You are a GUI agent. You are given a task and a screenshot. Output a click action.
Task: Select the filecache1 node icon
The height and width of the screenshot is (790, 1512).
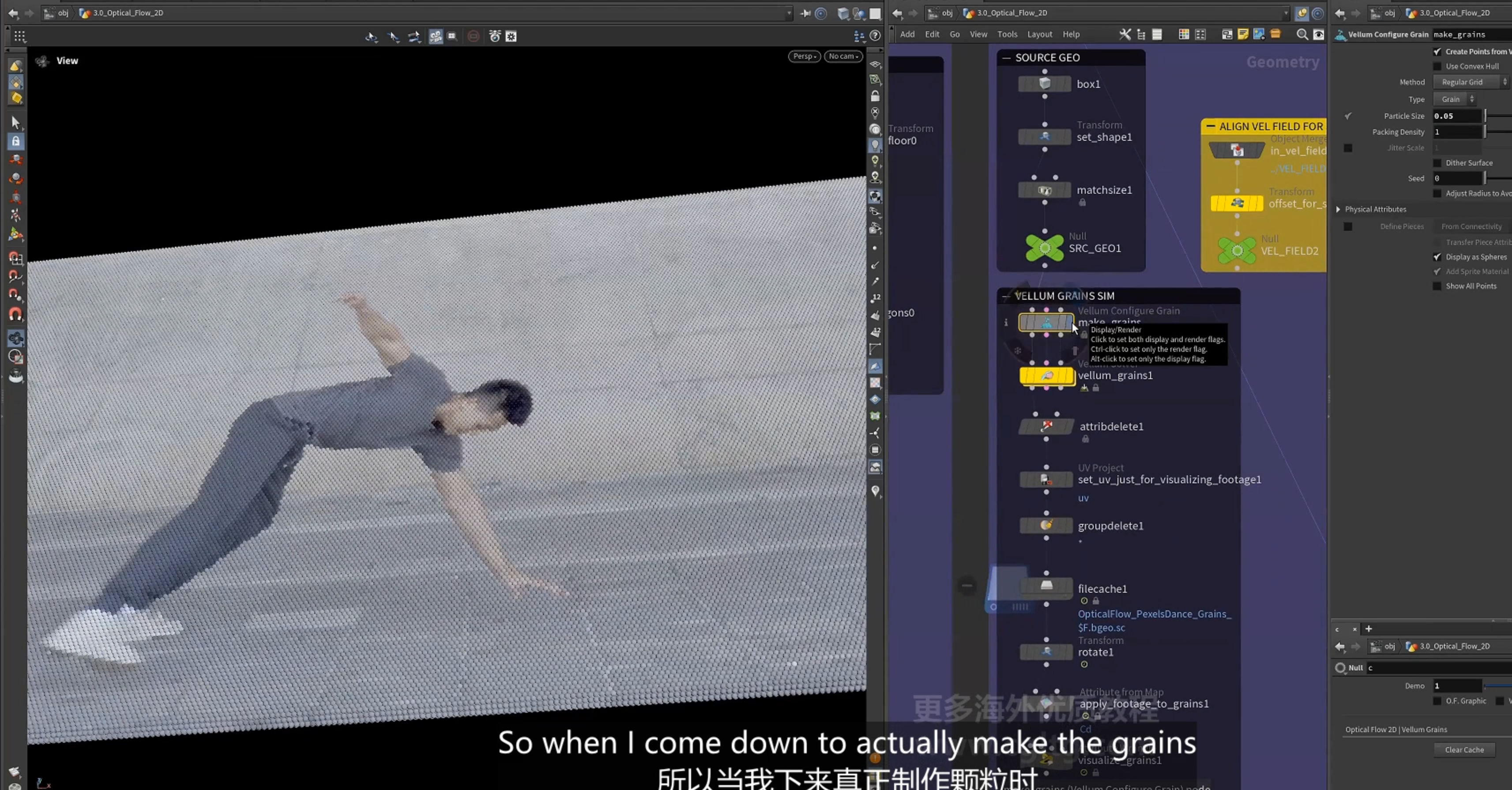[1046, 587]
